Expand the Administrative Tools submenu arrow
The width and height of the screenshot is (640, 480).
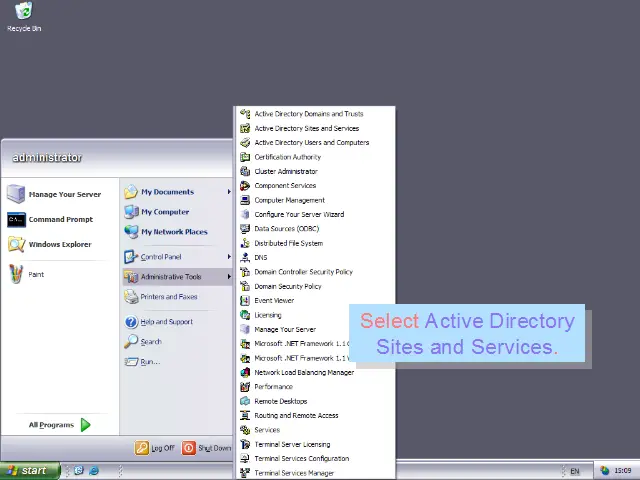[x=229, y=277]
